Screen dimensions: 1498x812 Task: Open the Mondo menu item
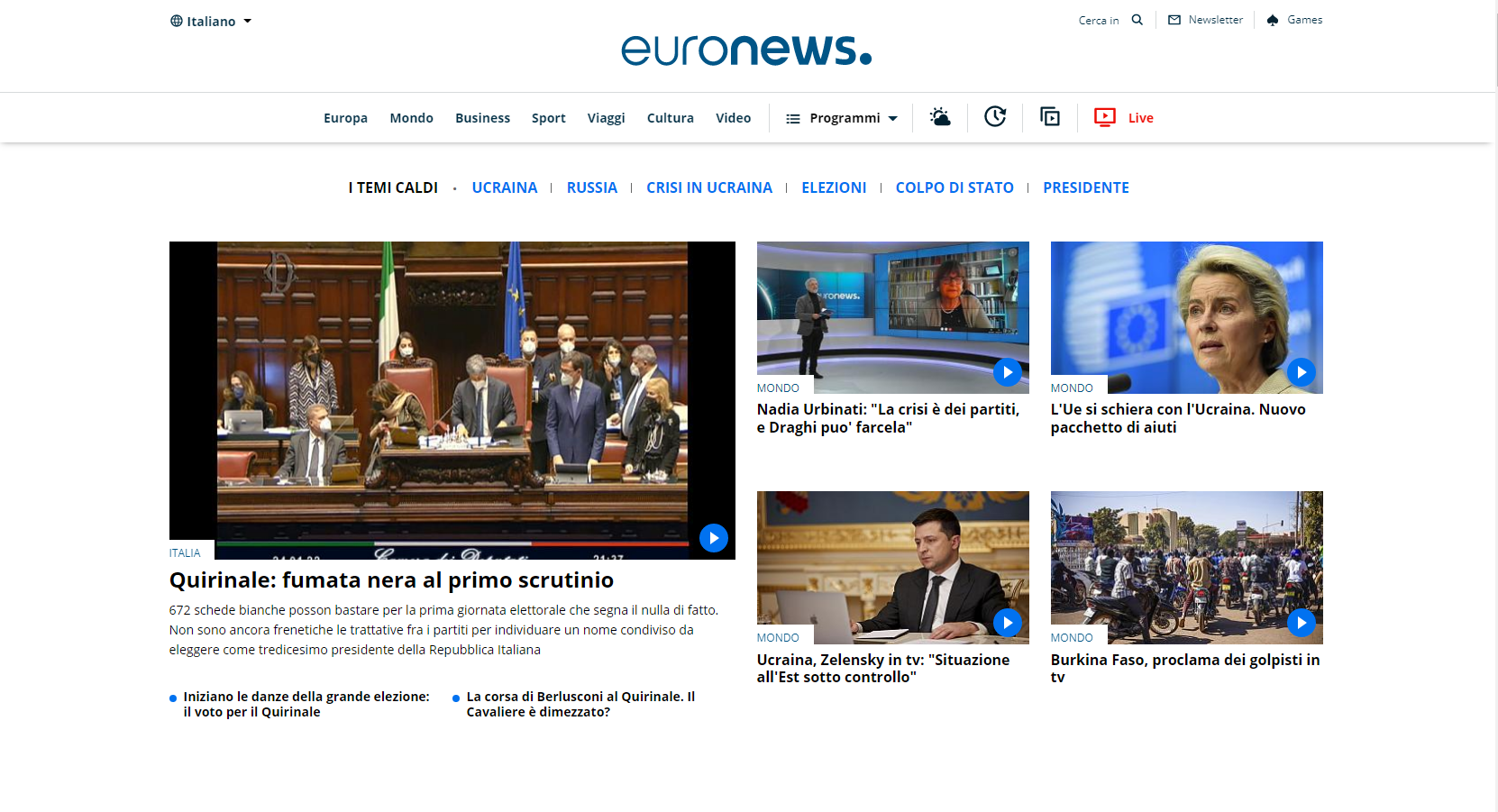pos(412,118)
